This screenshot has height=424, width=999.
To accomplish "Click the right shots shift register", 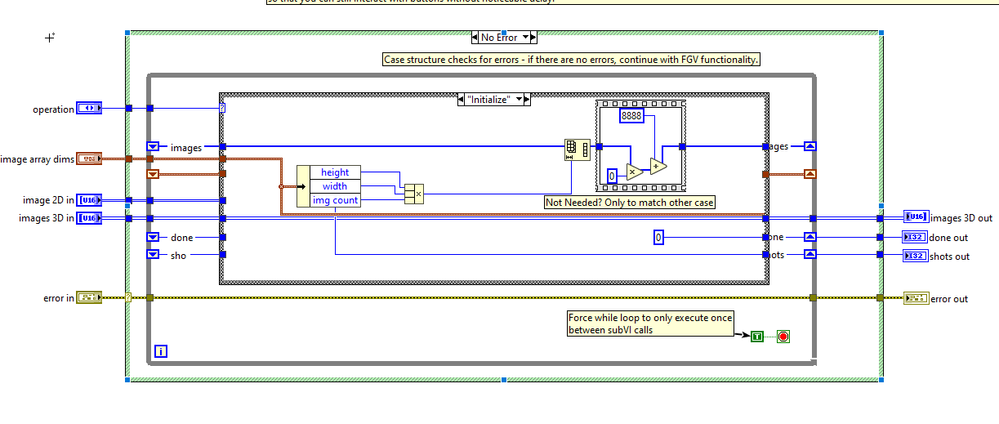I will (x=810, y=254).
